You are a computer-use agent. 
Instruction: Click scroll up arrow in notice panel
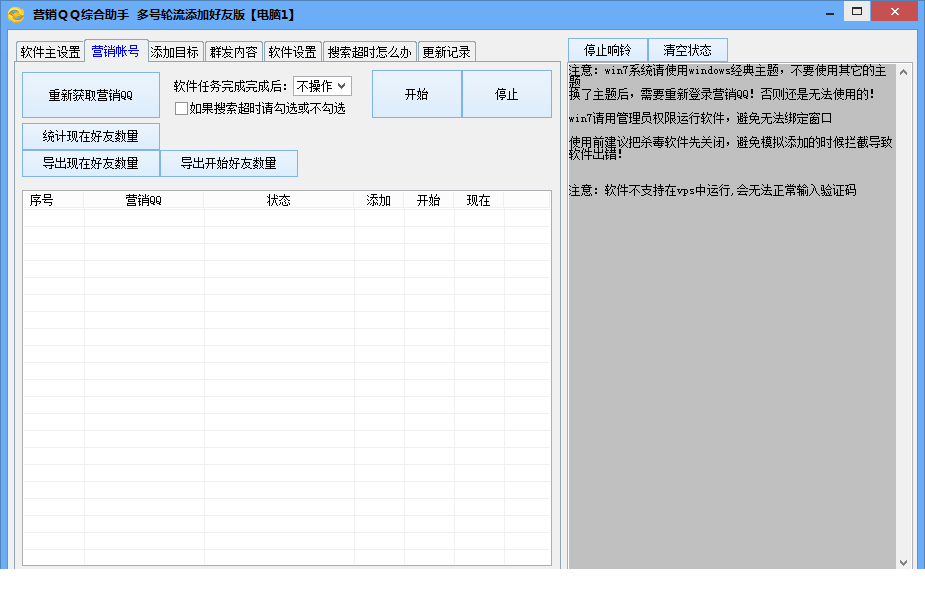click(x=904, y=72)
